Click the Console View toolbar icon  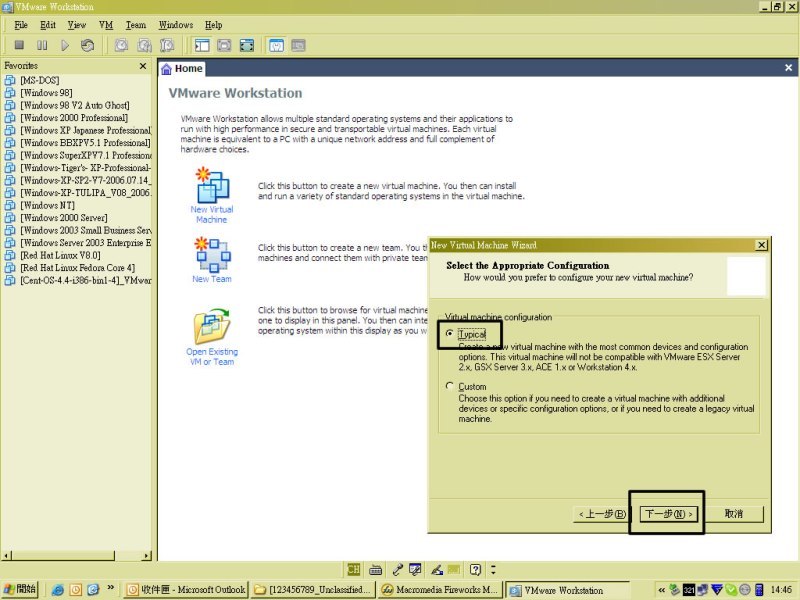coord(298,45)
